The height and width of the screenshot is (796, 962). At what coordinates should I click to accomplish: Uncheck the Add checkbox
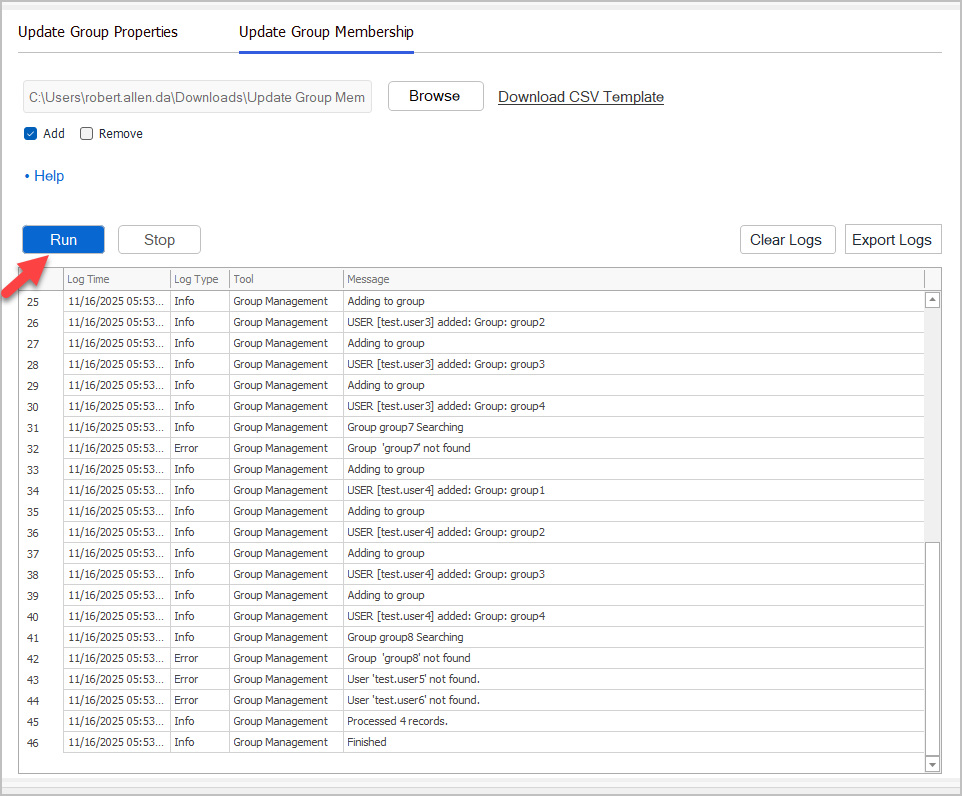(x=31, y=133)
